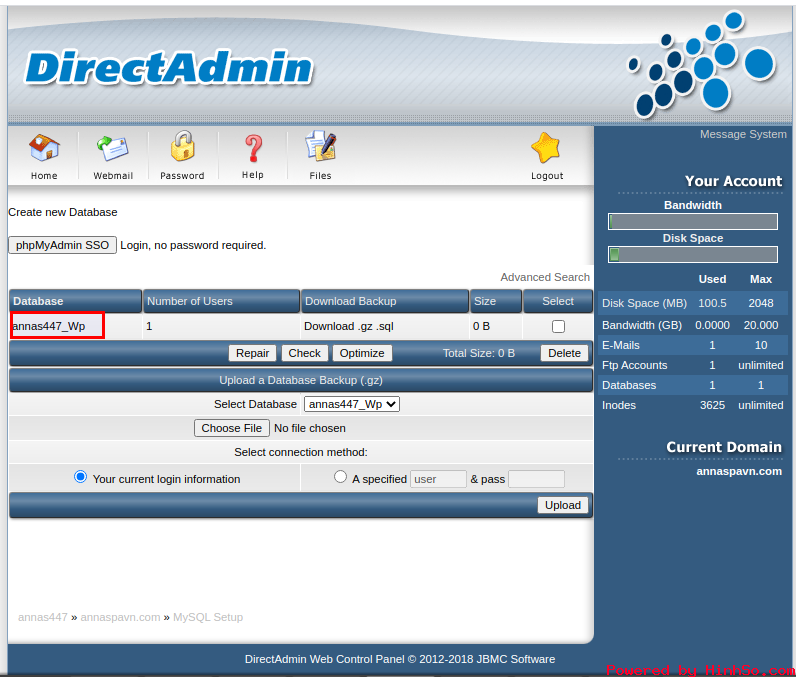Click the Logout star icon
Screen dimensions: 796x677
pyautogui.click(x=546, y=148)
